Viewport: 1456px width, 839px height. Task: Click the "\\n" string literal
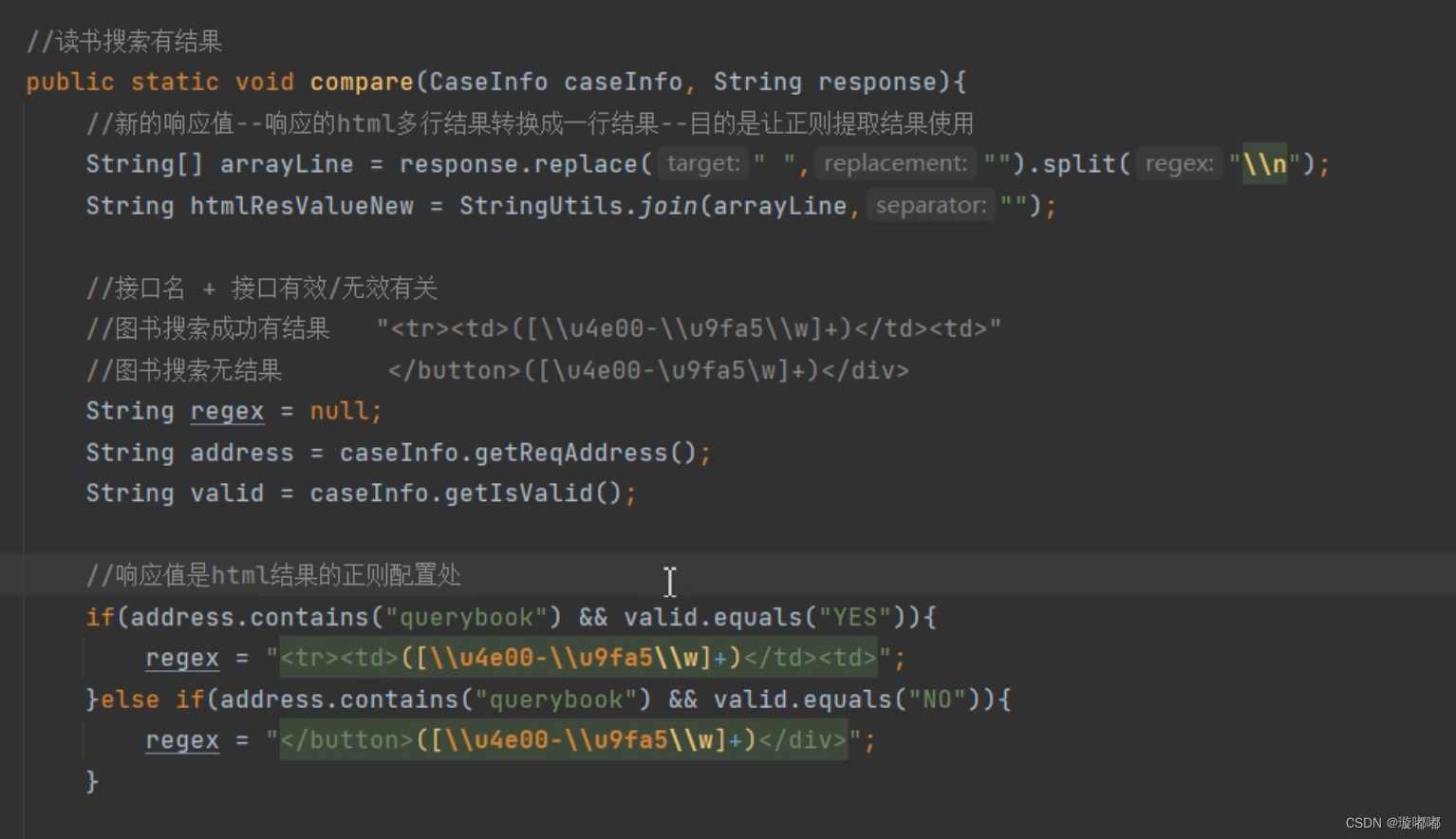1264,164
